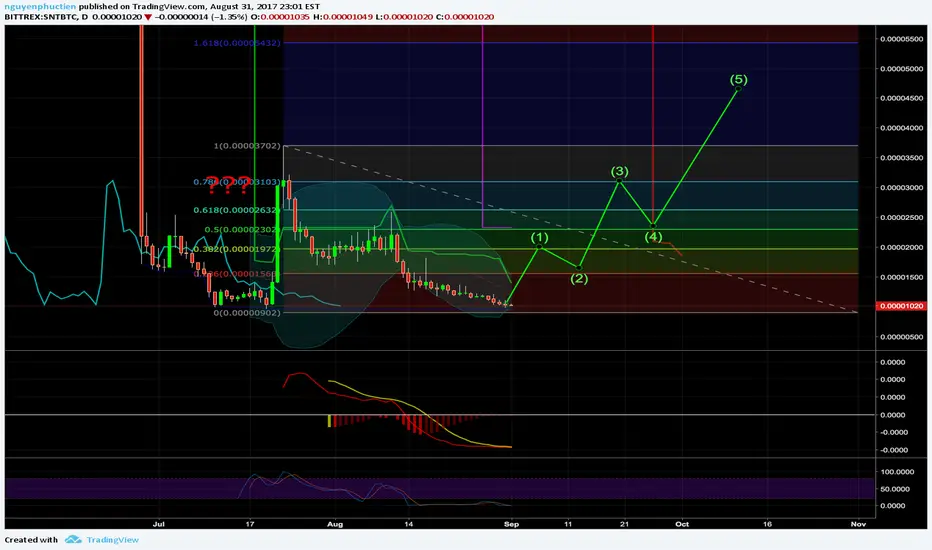
Task: Click the 0.00000500 price axis label
Action: coord(902,337)
